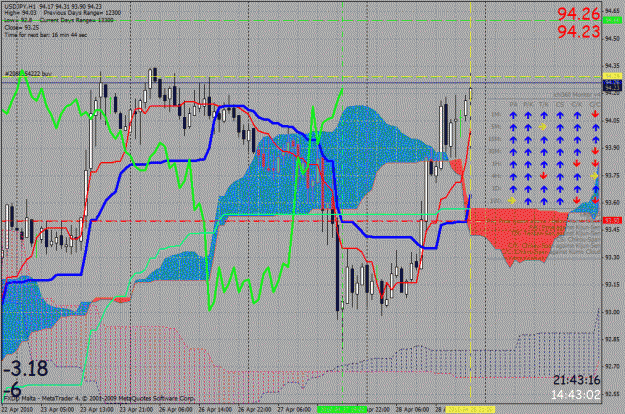Click the MetaTrader 4 copyright text
The image size is (625, 414).
[99, 398]
